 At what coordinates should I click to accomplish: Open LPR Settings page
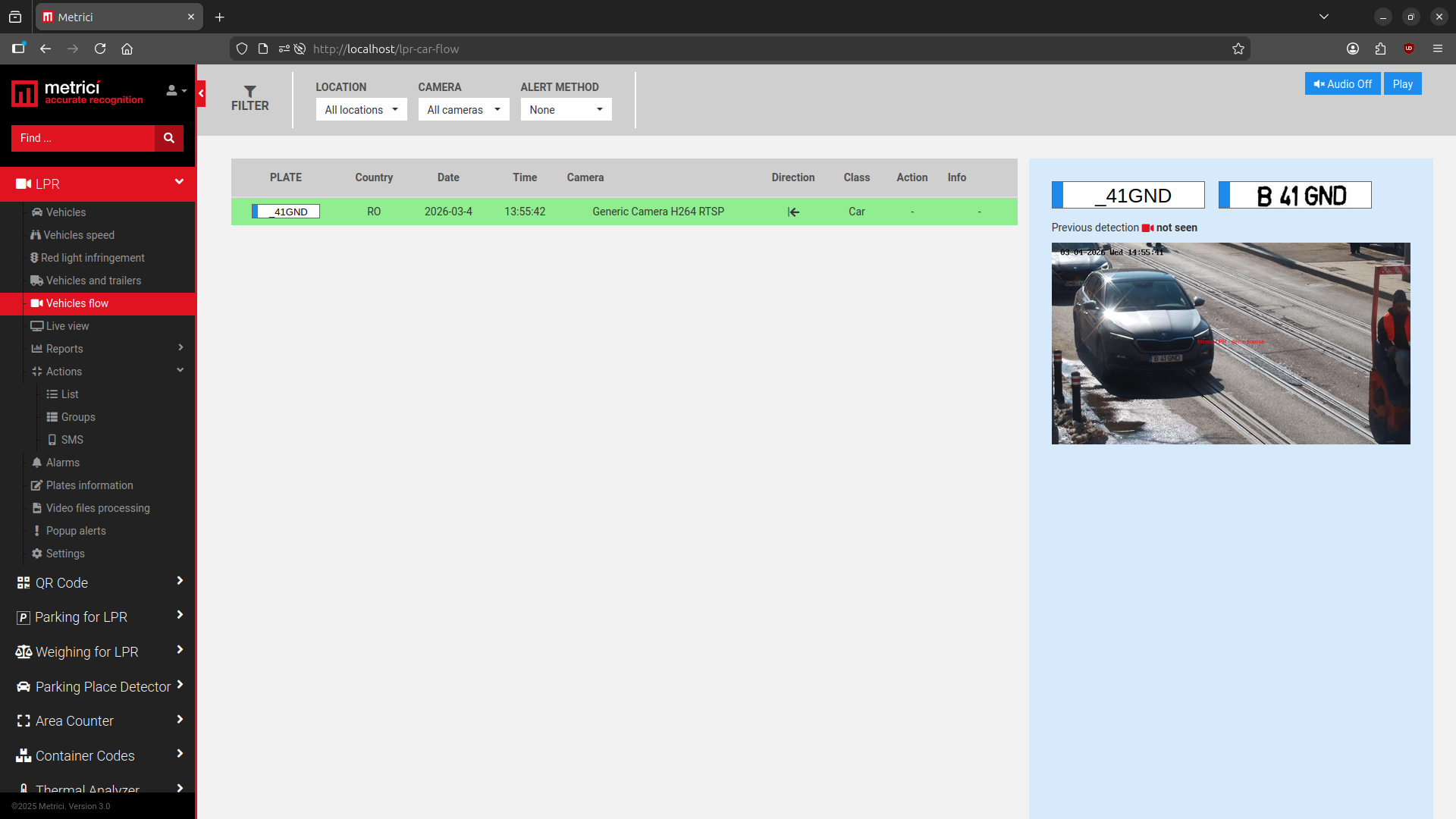coord(65,554)
